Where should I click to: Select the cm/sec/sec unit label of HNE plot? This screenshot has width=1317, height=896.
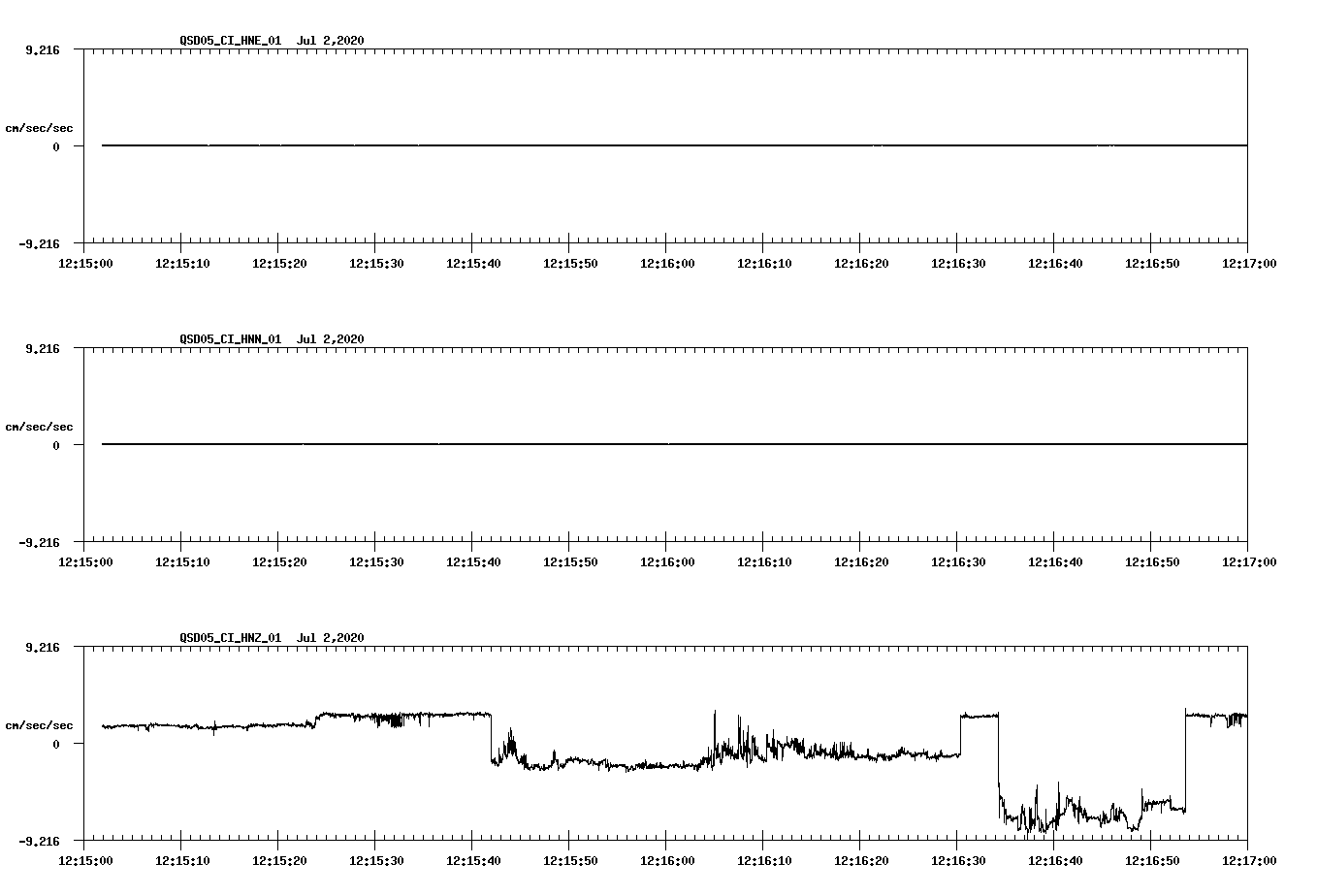coord(39,128)
